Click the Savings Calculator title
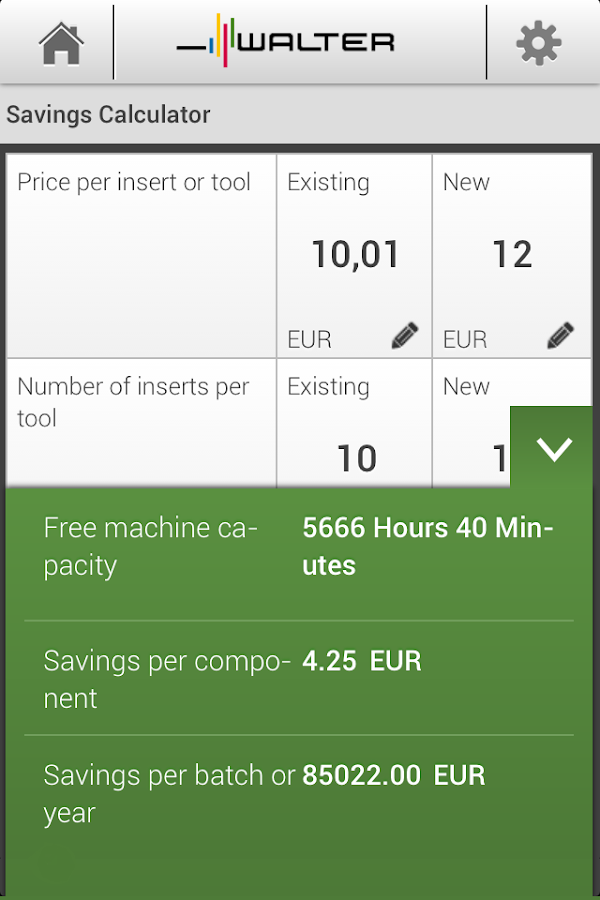The width and height of the screenshot is (600, 900). [x=108, y=115]
